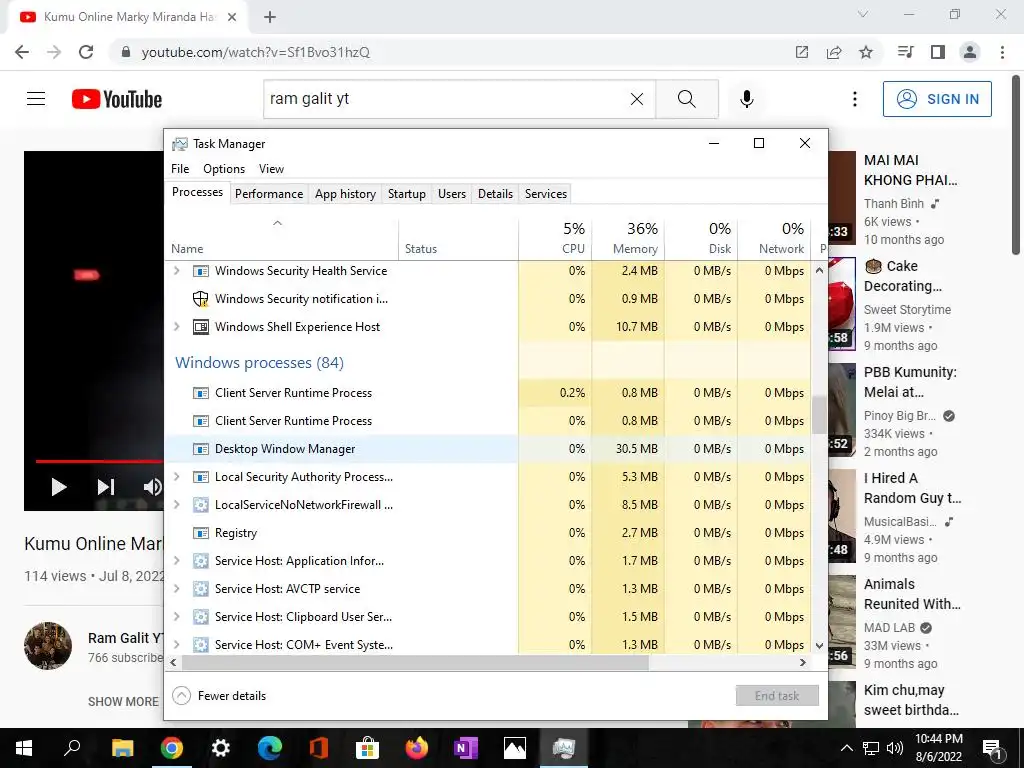Go back with browser back arrow
1024x768 pixels.
coord(22,52)
